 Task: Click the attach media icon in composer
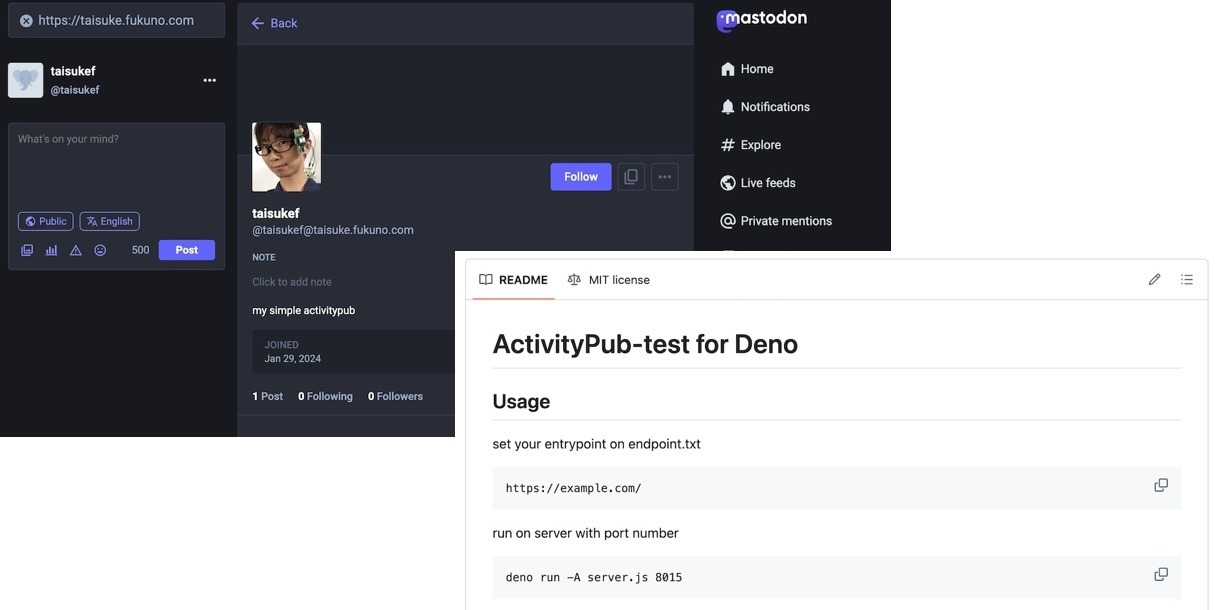pyautogui.click(x=27, y=250)
